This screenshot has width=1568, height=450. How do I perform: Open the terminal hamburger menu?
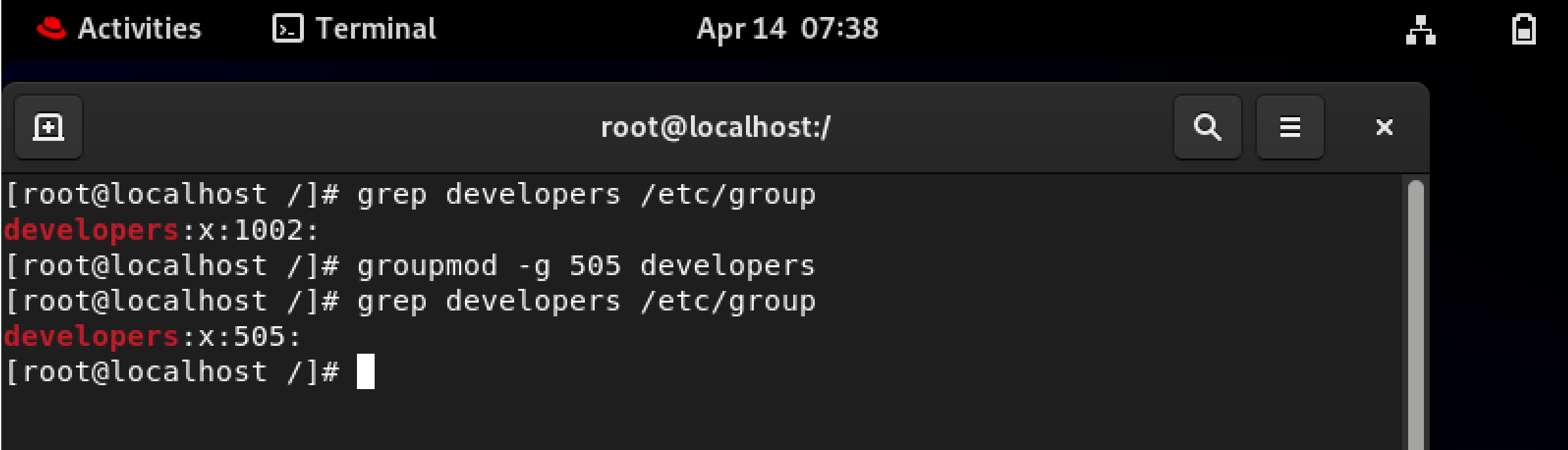[1290, 127]
